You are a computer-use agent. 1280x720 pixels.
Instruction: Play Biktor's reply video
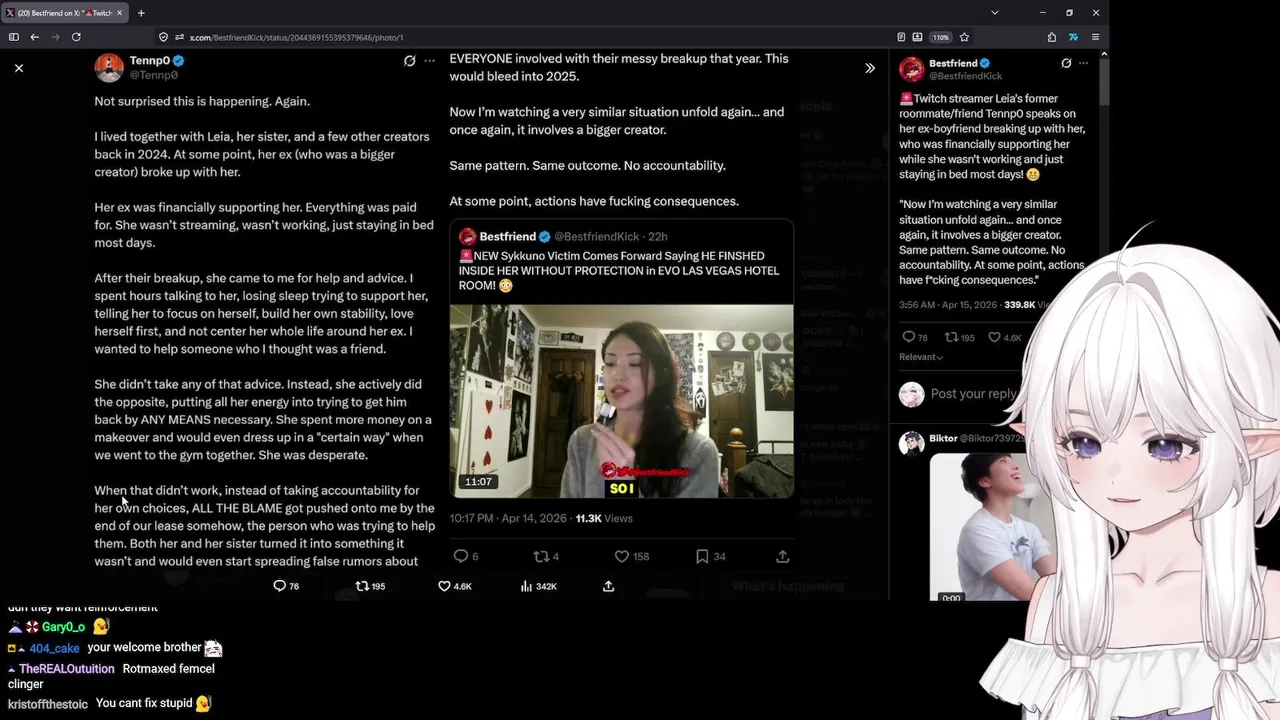(978, 527)
